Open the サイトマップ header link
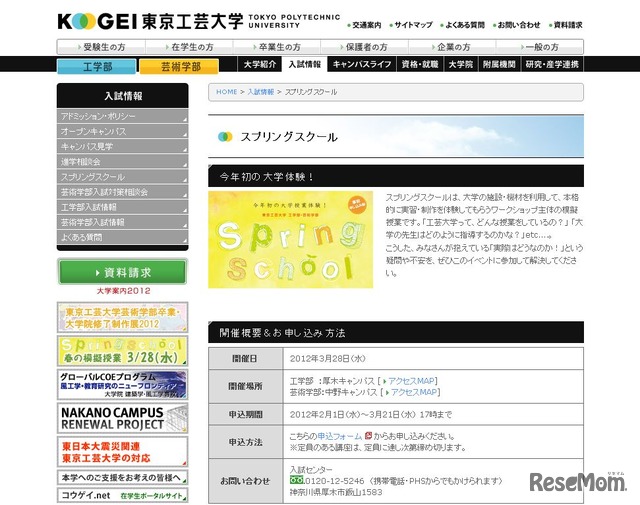 click(411, 25)
